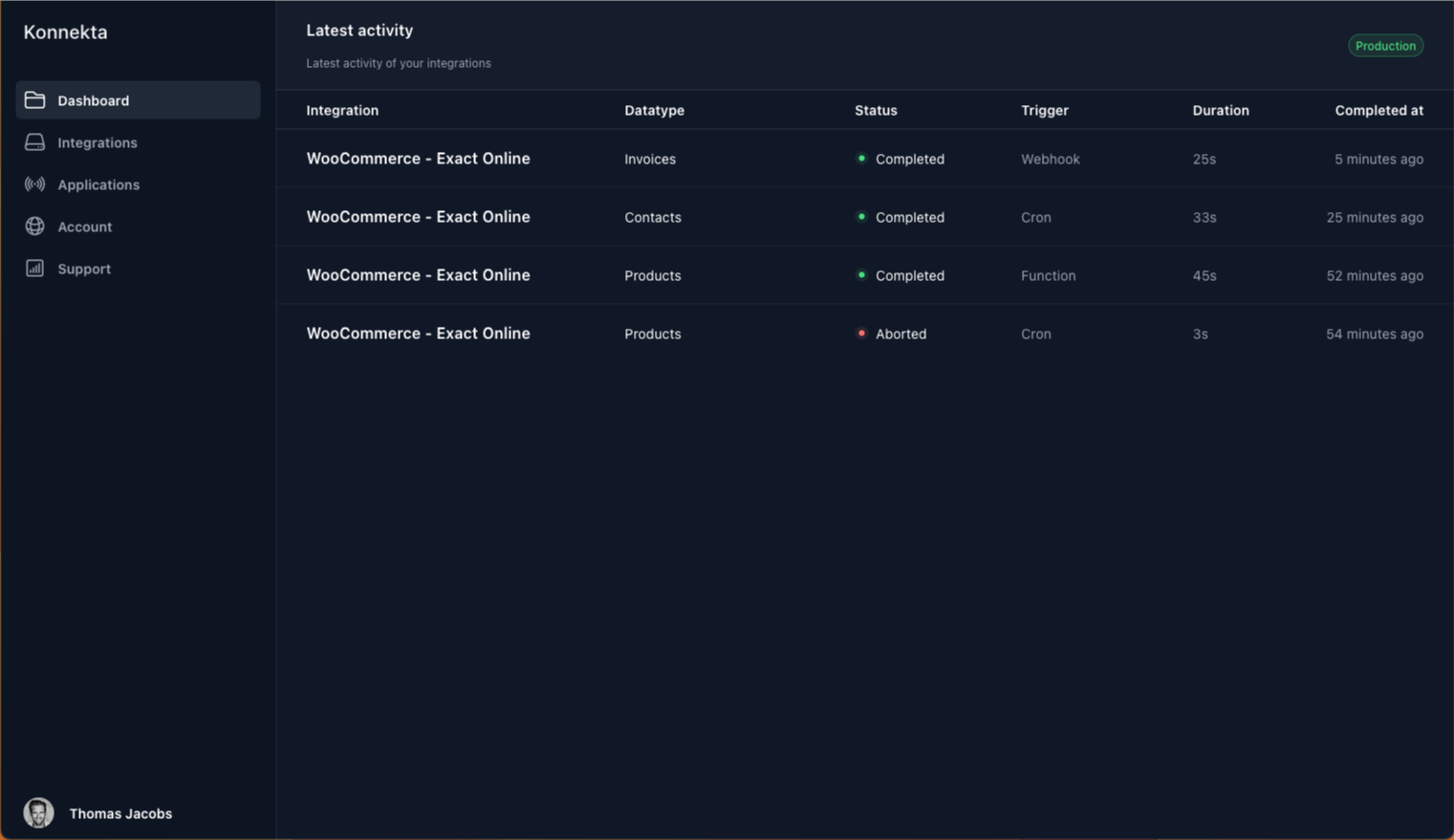Click the green status dot in Contacts row

[x=861, y=217]
